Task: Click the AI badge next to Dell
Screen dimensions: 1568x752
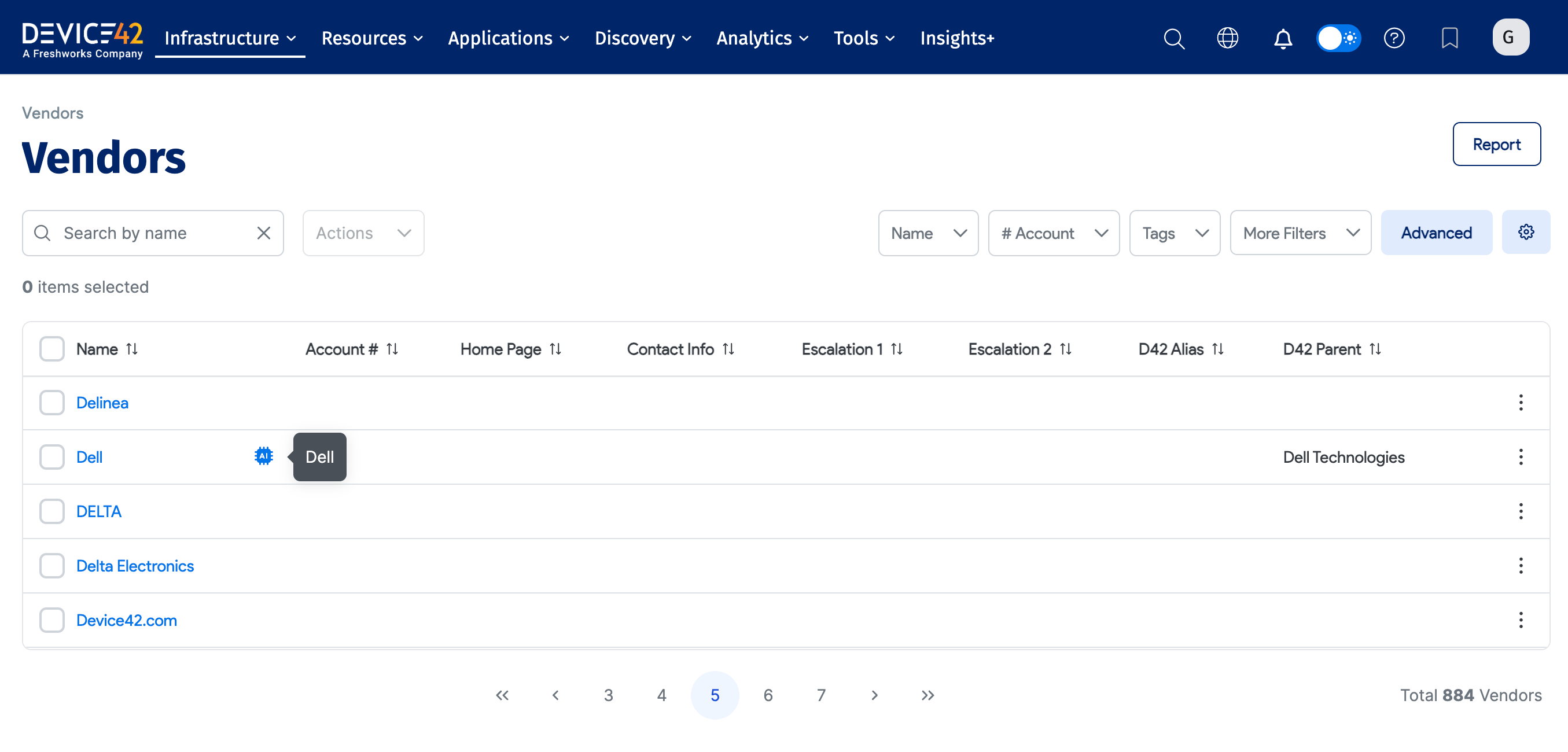Action: point(263,456)
